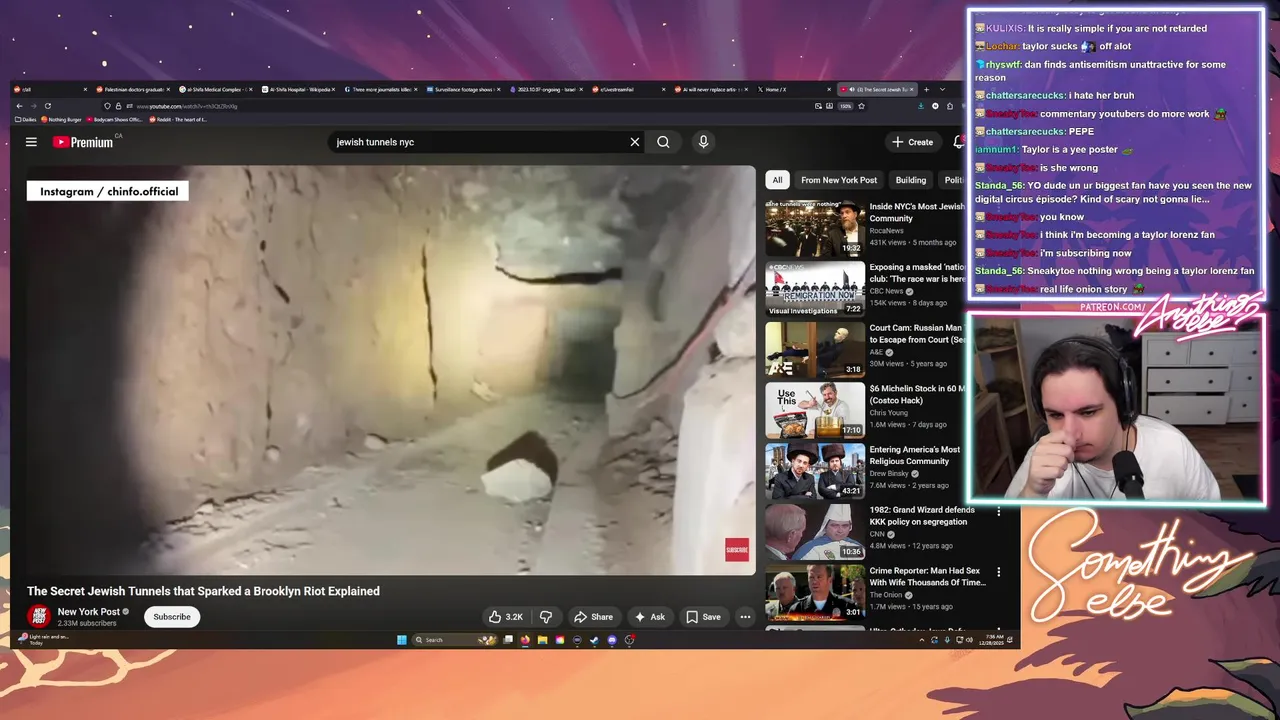Click the Save button
The height and width of the screenshot is (720, 1280).
[x=703, y=617]
